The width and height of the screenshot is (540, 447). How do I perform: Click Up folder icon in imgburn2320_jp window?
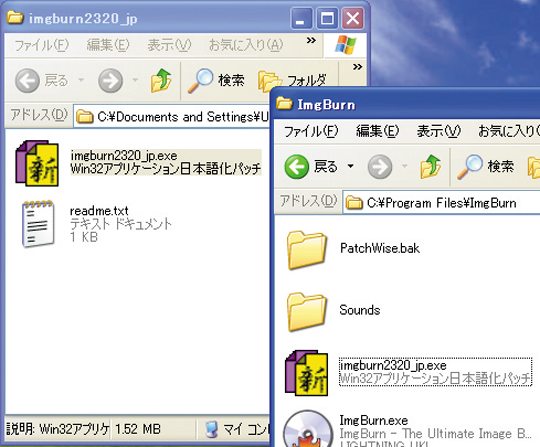[x=161, y=80]
